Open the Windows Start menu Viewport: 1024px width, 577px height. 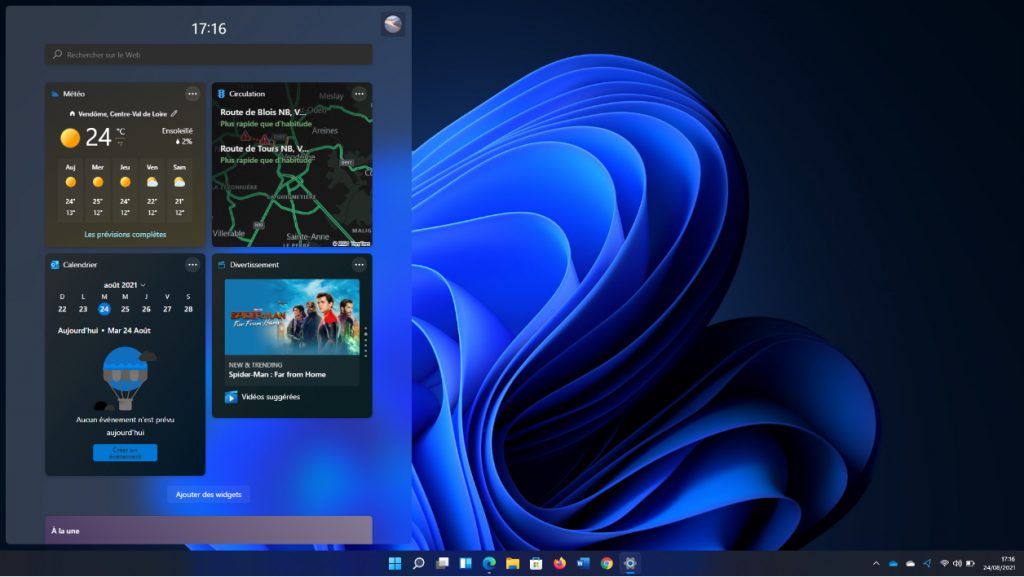395,563
